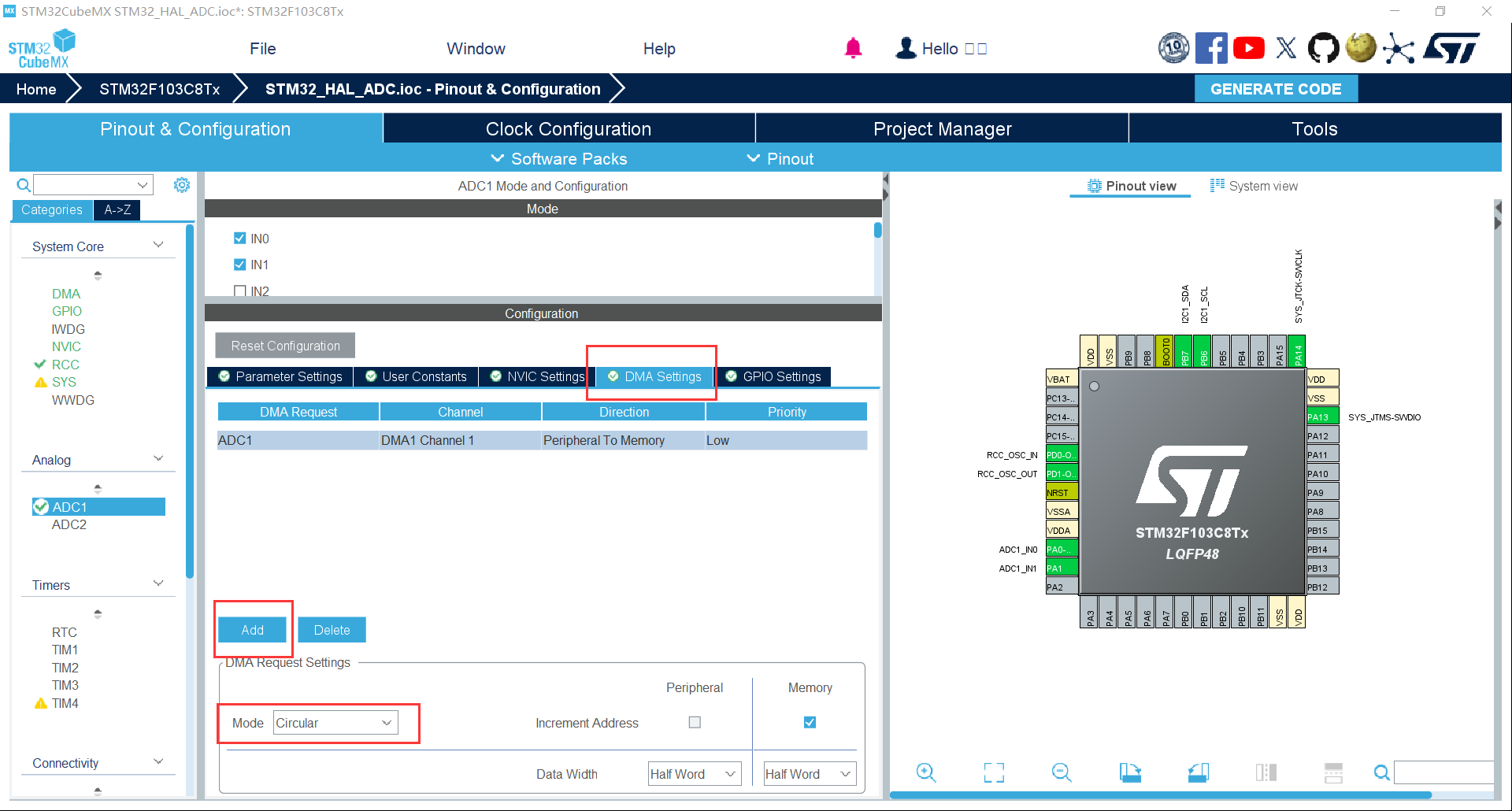Switch to System view
The image size is (1512, 811).
(x=1254, y=186)
